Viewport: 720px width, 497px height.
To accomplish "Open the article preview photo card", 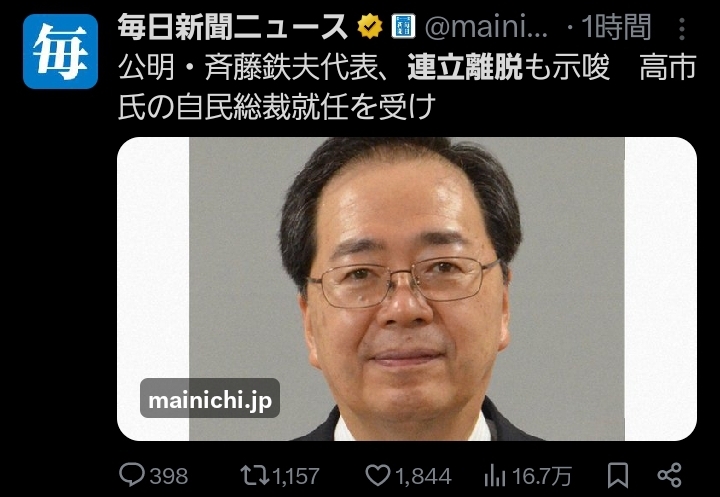I will click(x=407, y=289).
